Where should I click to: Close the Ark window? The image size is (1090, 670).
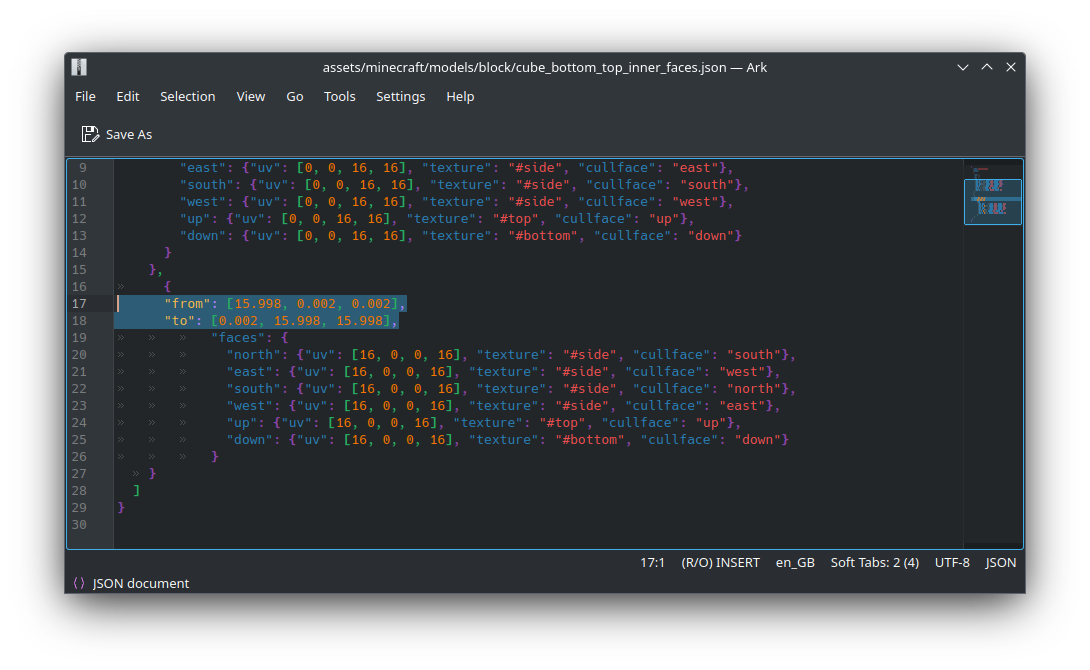point(1011,67)
